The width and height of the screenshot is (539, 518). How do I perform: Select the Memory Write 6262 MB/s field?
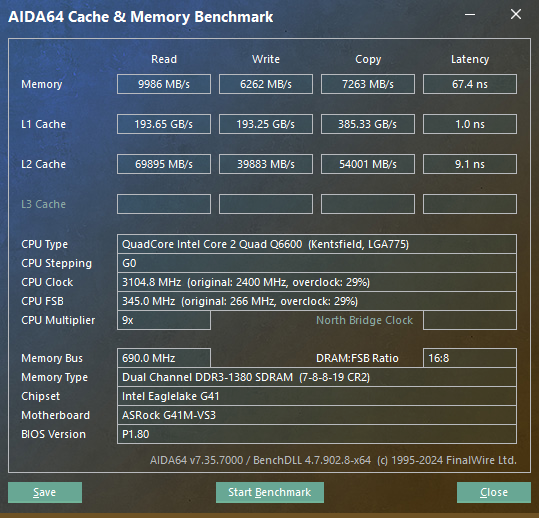click(x=266, y=84)
